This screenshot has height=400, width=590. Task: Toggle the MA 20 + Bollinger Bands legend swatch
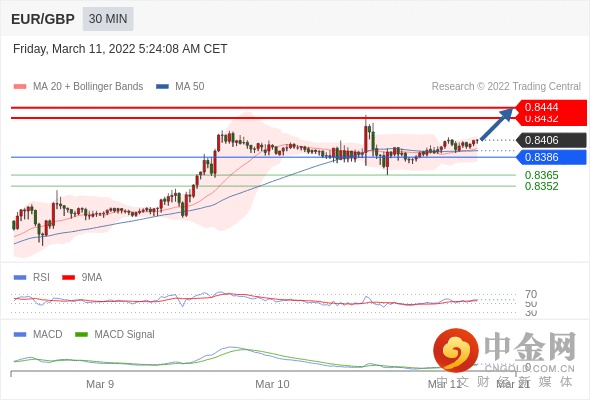(20, 87)
